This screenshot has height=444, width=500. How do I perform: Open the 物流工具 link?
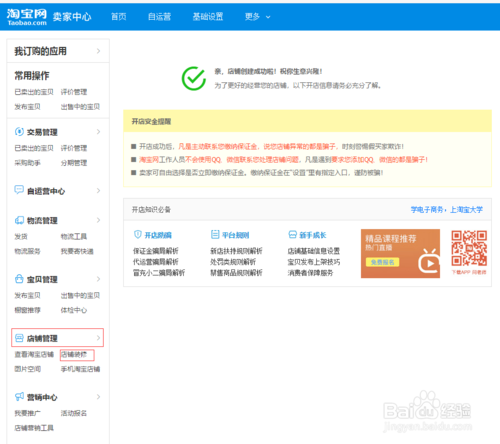[74, 236]
